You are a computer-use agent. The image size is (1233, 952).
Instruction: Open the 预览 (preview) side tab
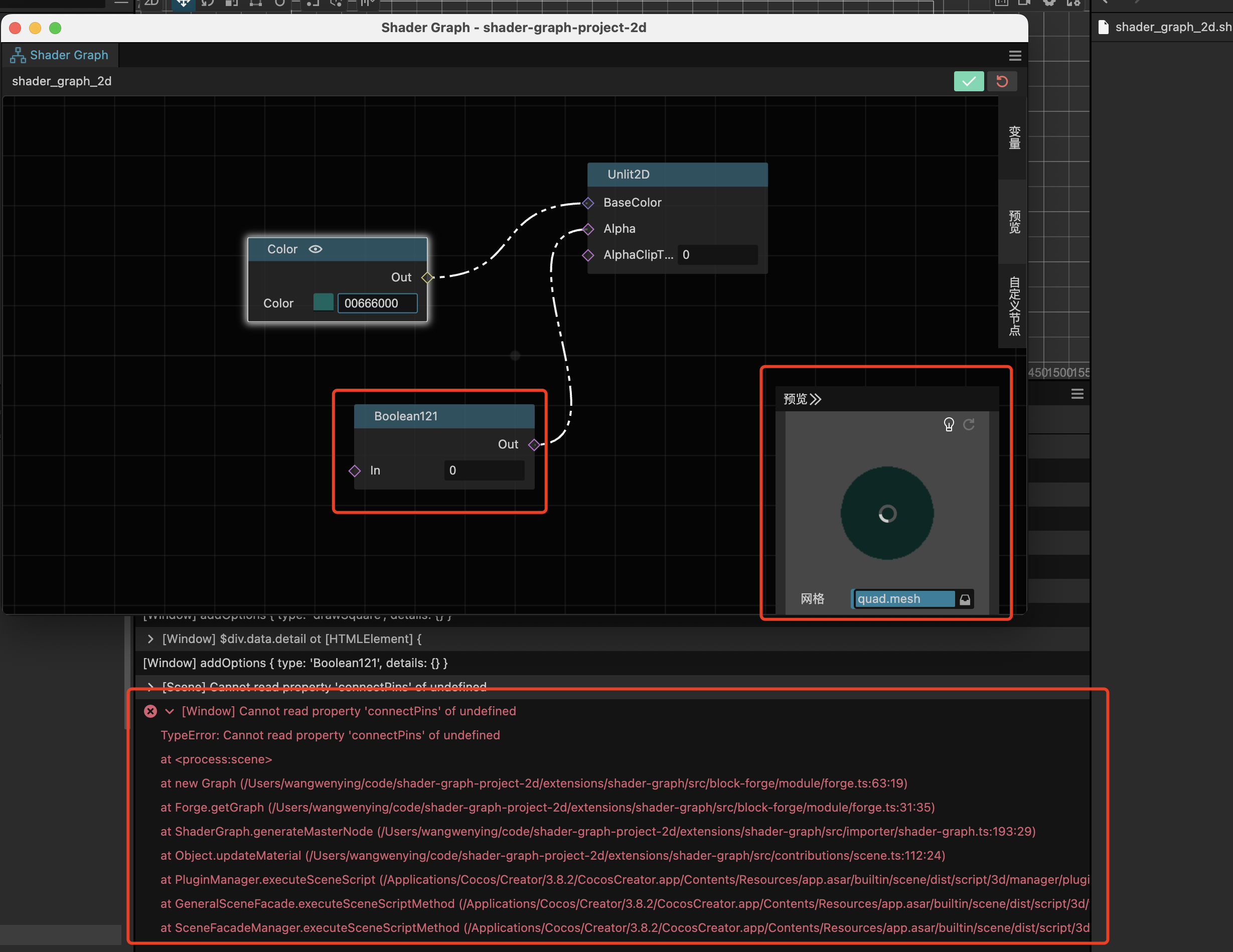(x=1014, y=222)
